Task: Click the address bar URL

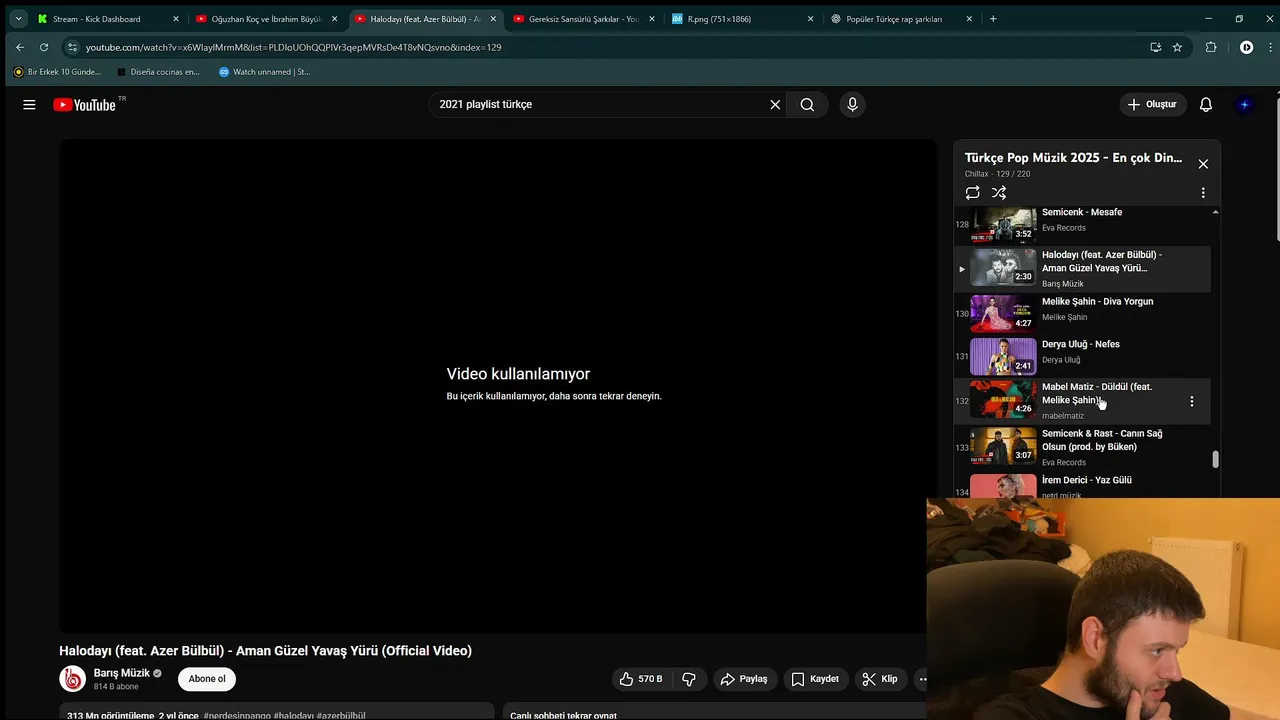Action: point(293,47)
